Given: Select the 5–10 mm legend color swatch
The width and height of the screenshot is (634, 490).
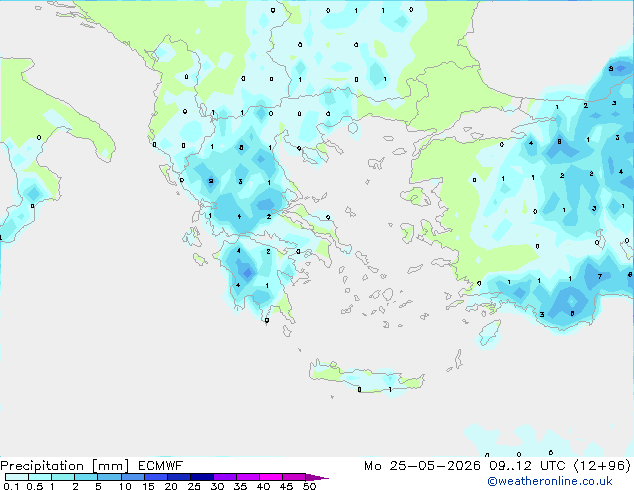Looking at the screenshot, I should click(110, 477).
